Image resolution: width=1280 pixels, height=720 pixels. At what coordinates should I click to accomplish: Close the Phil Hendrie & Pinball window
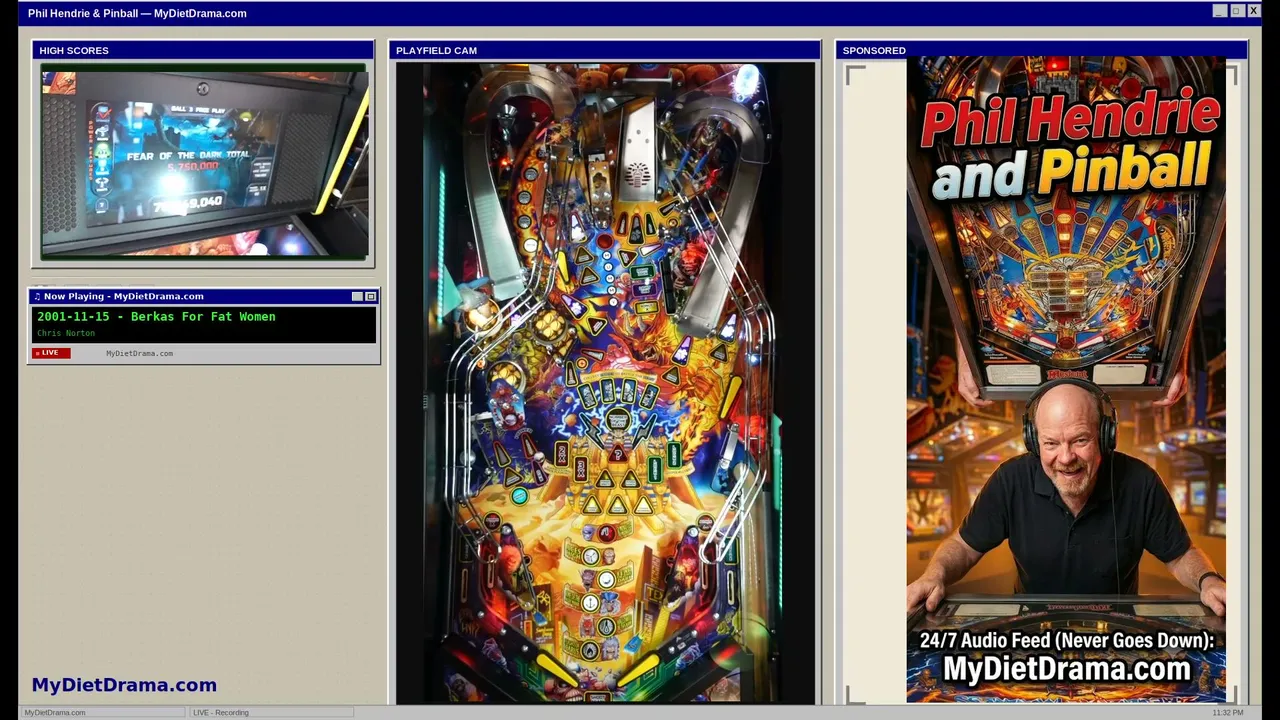[x=1253, y=11]
